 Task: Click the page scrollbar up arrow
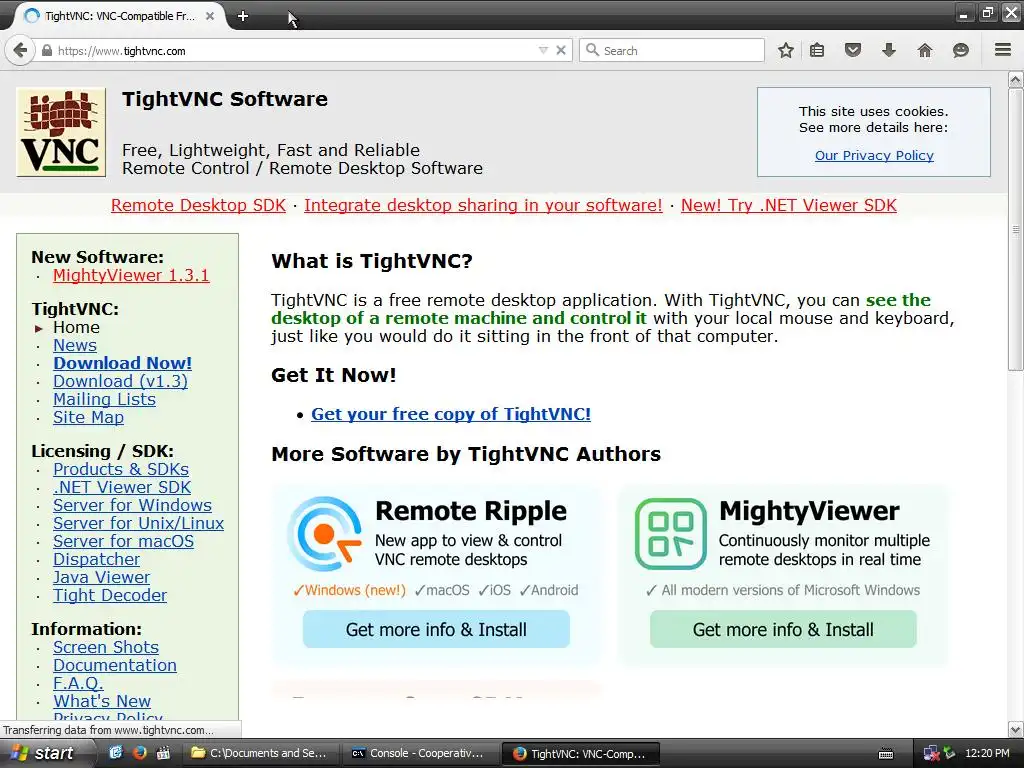point(1016,80)
